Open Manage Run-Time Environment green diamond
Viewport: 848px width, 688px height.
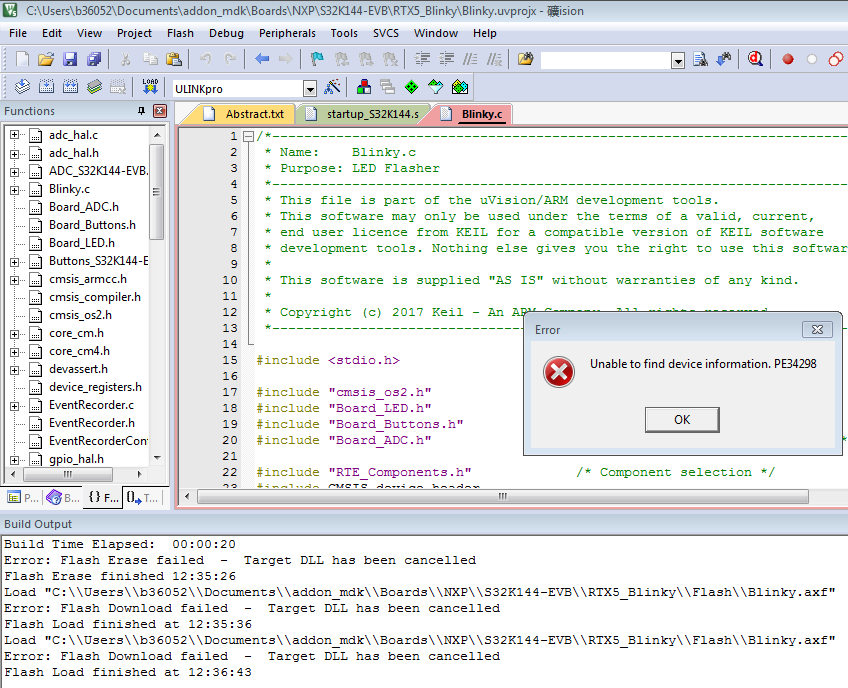[412, 87]
